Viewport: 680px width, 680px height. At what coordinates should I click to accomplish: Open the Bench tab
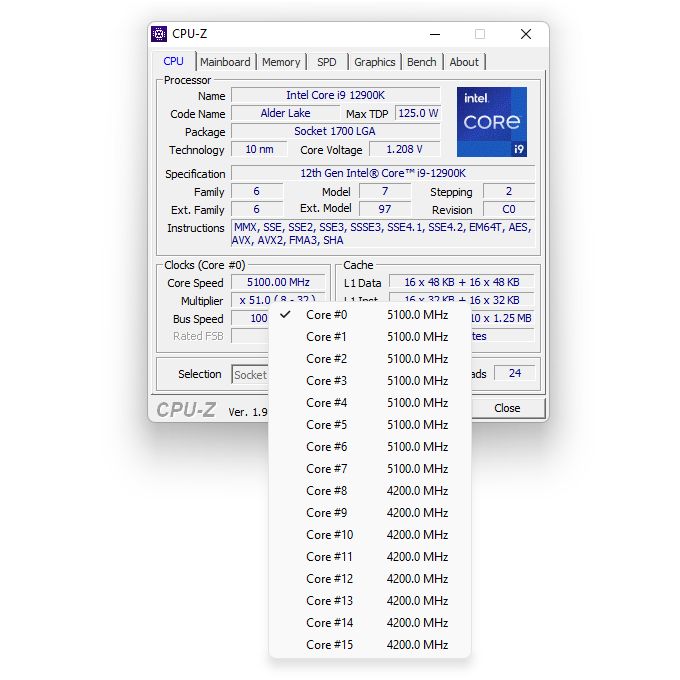pos(422,62)
